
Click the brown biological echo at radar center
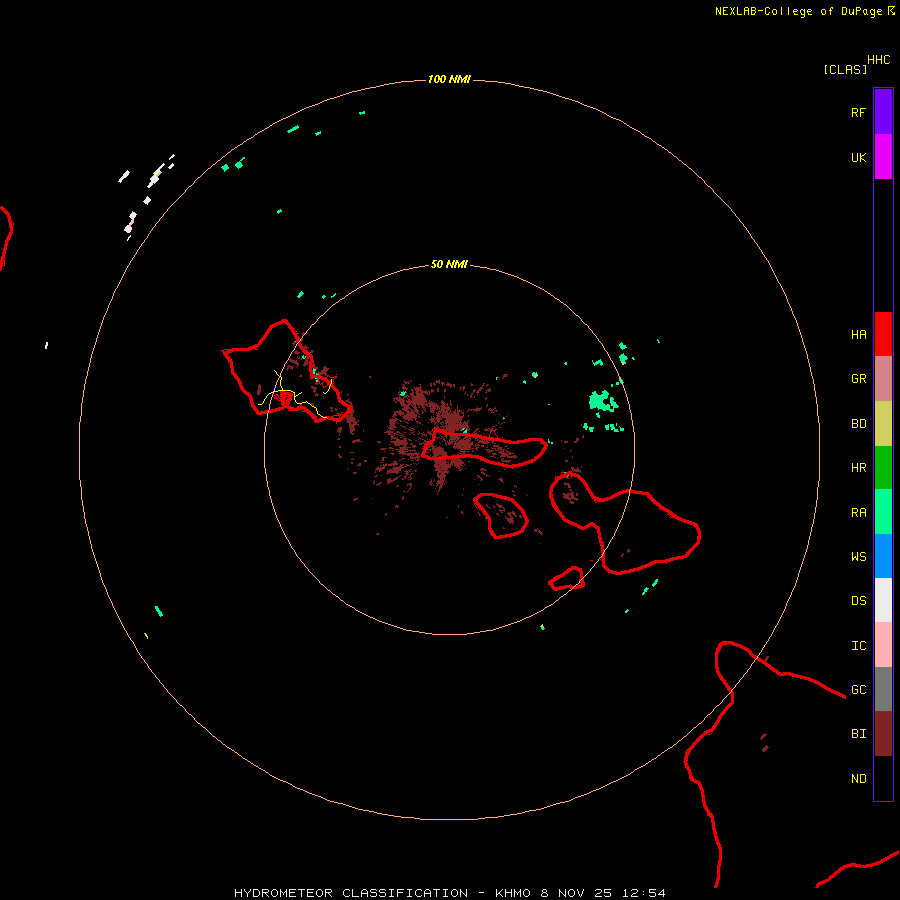(442, 435)
